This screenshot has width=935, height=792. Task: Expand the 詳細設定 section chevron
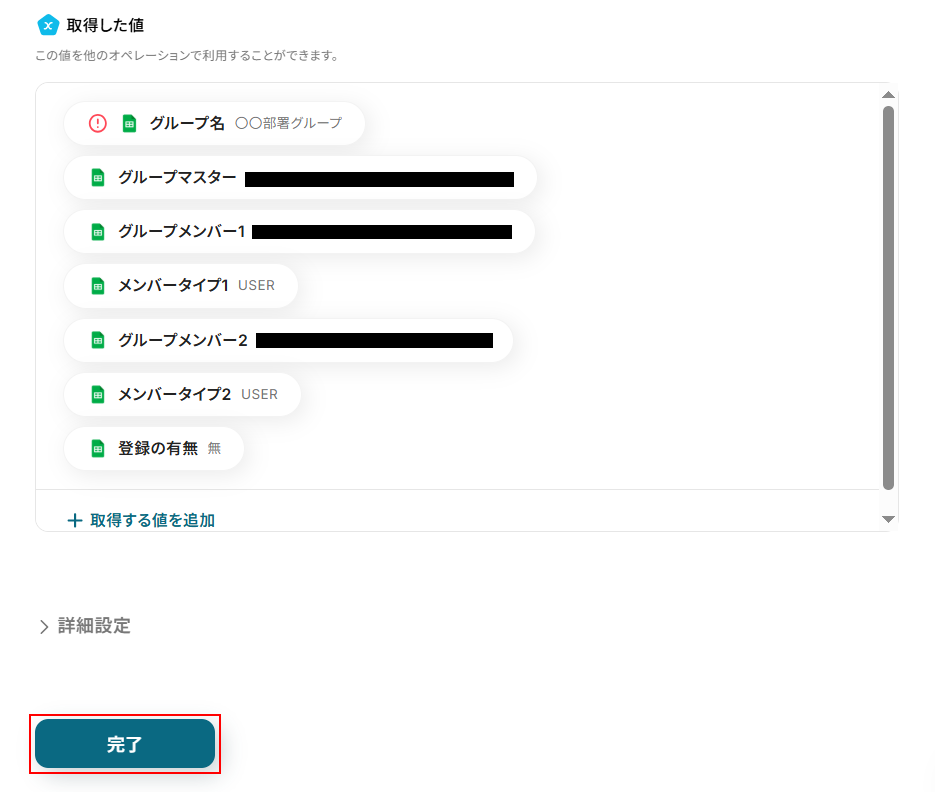43,627
